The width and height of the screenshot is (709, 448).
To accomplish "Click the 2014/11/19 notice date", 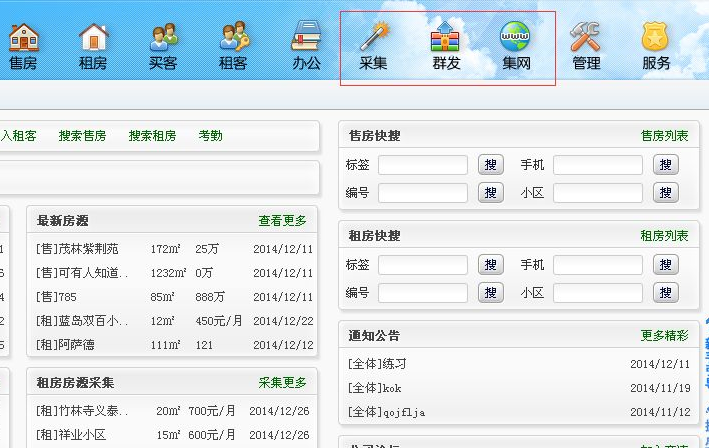I will [660, 388].
